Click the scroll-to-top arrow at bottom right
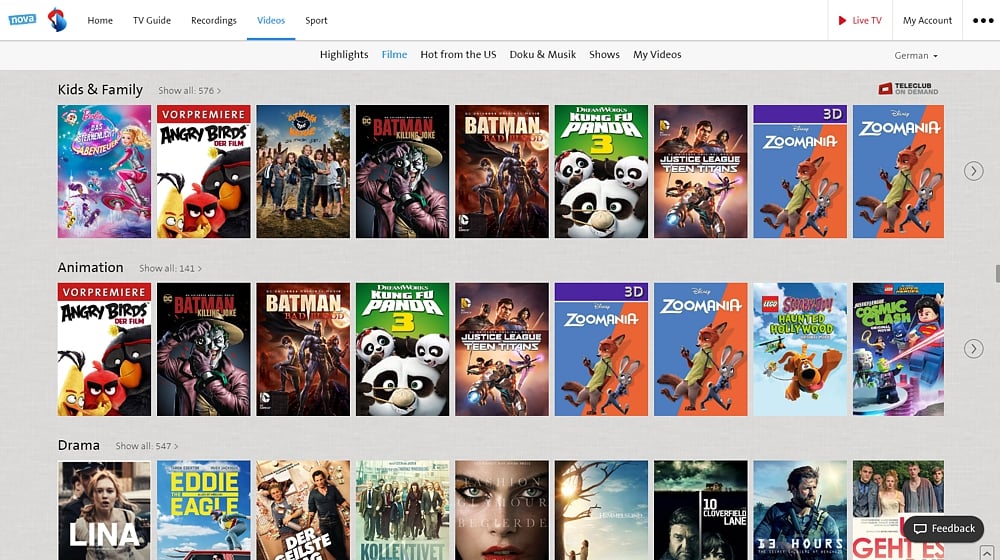Screen dimensions: 1000x560 click(987, 552)
